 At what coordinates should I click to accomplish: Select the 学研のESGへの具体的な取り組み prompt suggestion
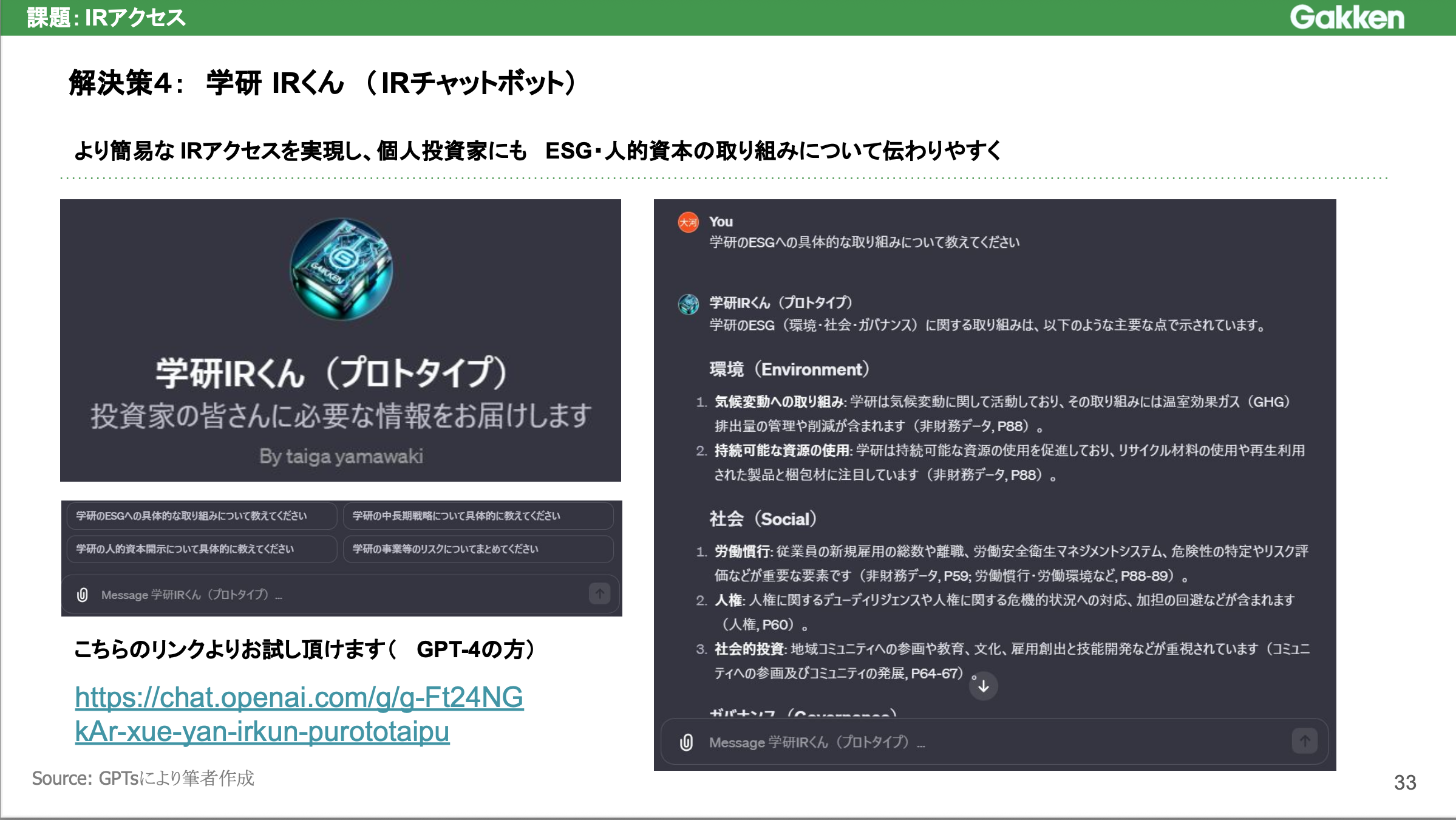click(x=201, y=516)
